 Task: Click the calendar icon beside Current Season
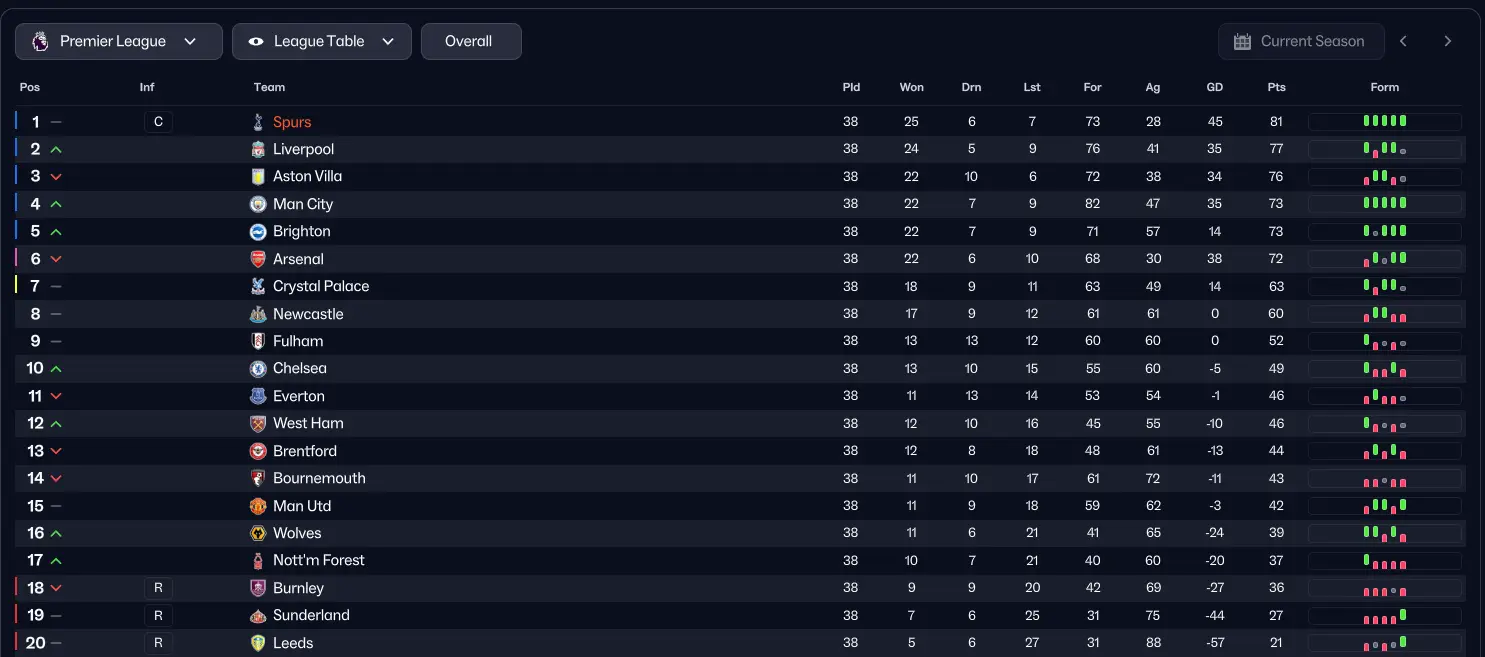1242,42
